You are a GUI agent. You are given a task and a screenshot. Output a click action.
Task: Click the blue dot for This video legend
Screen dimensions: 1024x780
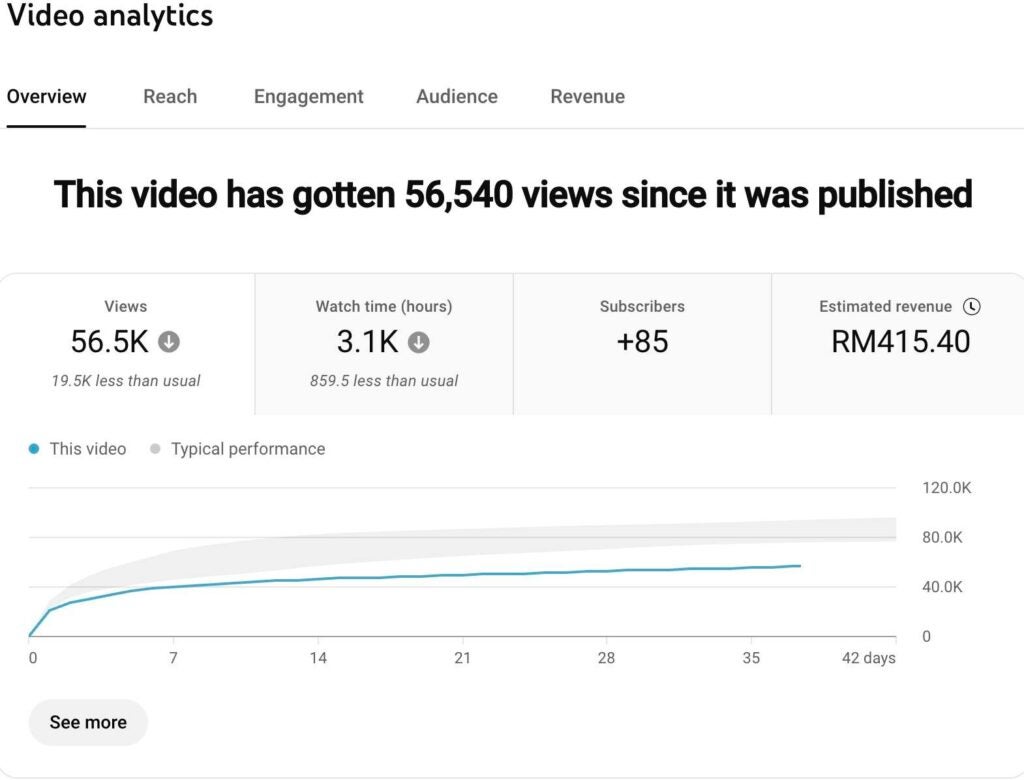35,449
